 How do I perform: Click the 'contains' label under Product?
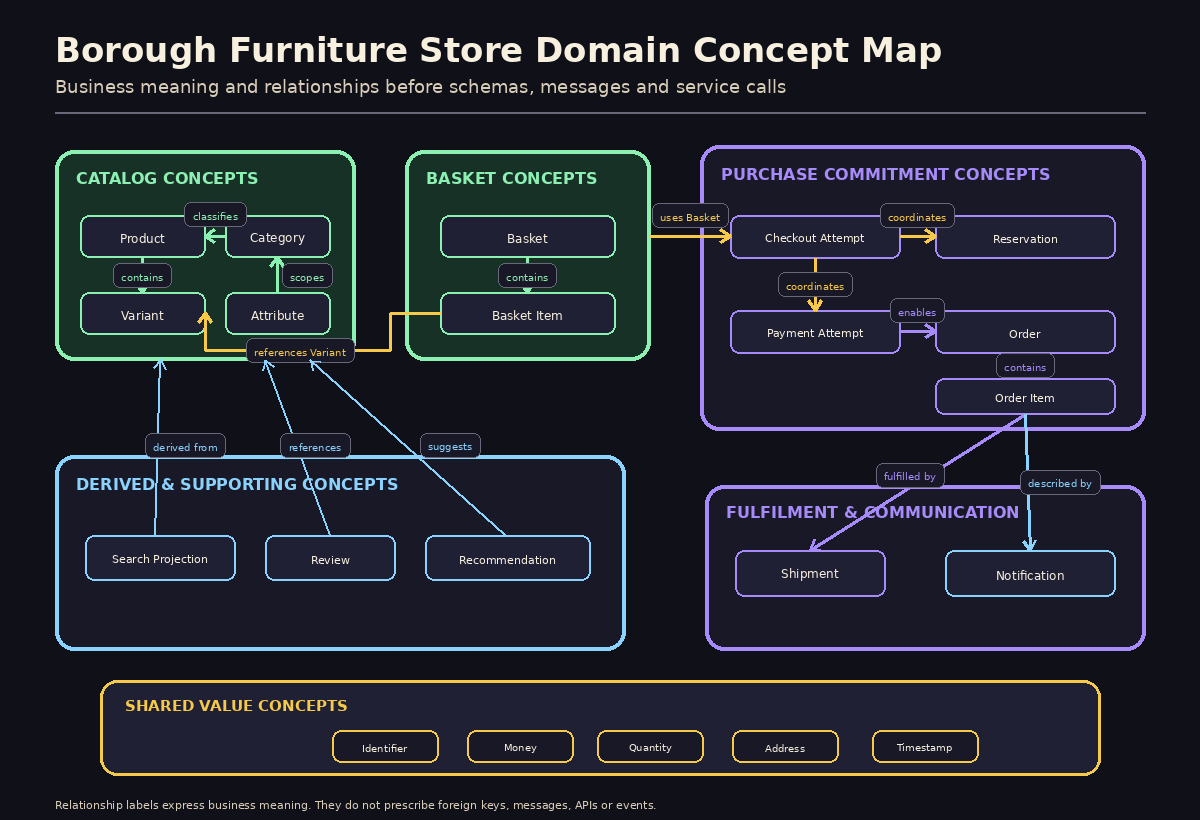(x=142, y=277)
